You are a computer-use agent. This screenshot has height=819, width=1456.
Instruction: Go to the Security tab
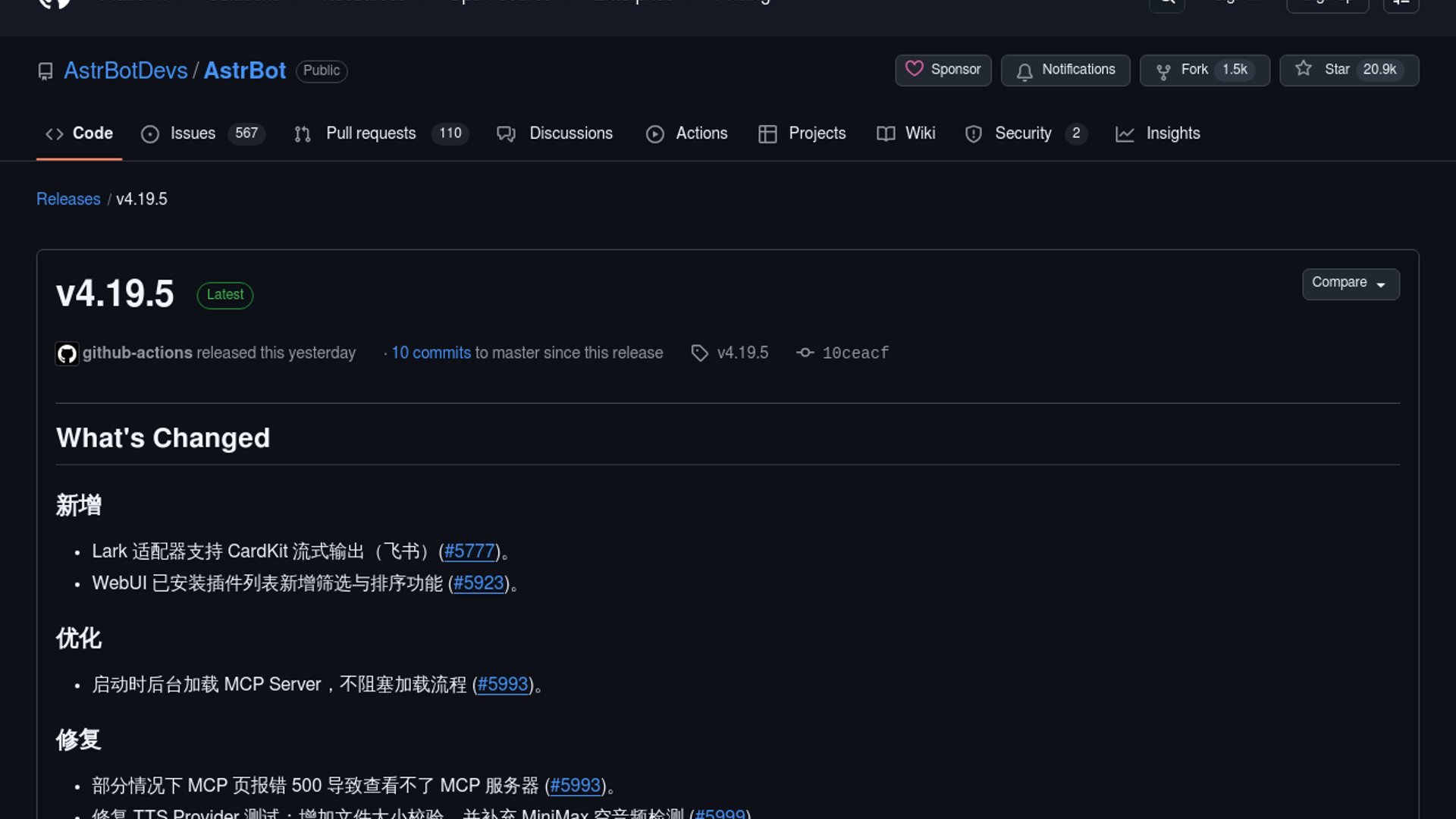coord(1022,133)
